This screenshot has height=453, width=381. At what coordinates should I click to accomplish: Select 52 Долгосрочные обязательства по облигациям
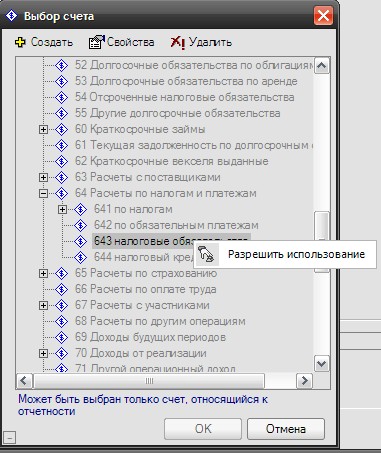(194, 65)
